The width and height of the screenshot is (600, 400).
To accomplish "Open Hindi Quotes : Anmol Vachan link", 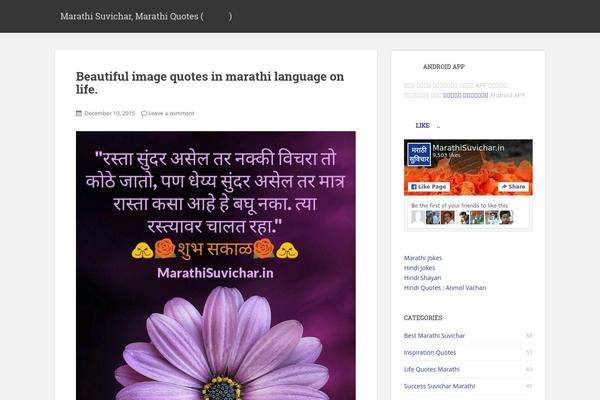I will tap(445, 288).
